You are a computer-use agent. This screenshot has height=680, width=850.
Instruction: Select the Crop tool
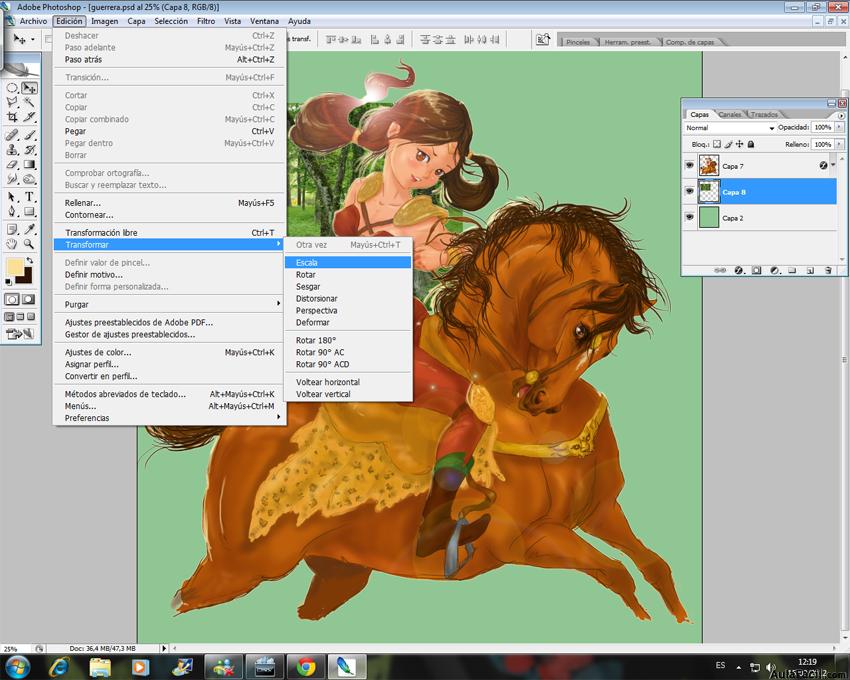12,117
